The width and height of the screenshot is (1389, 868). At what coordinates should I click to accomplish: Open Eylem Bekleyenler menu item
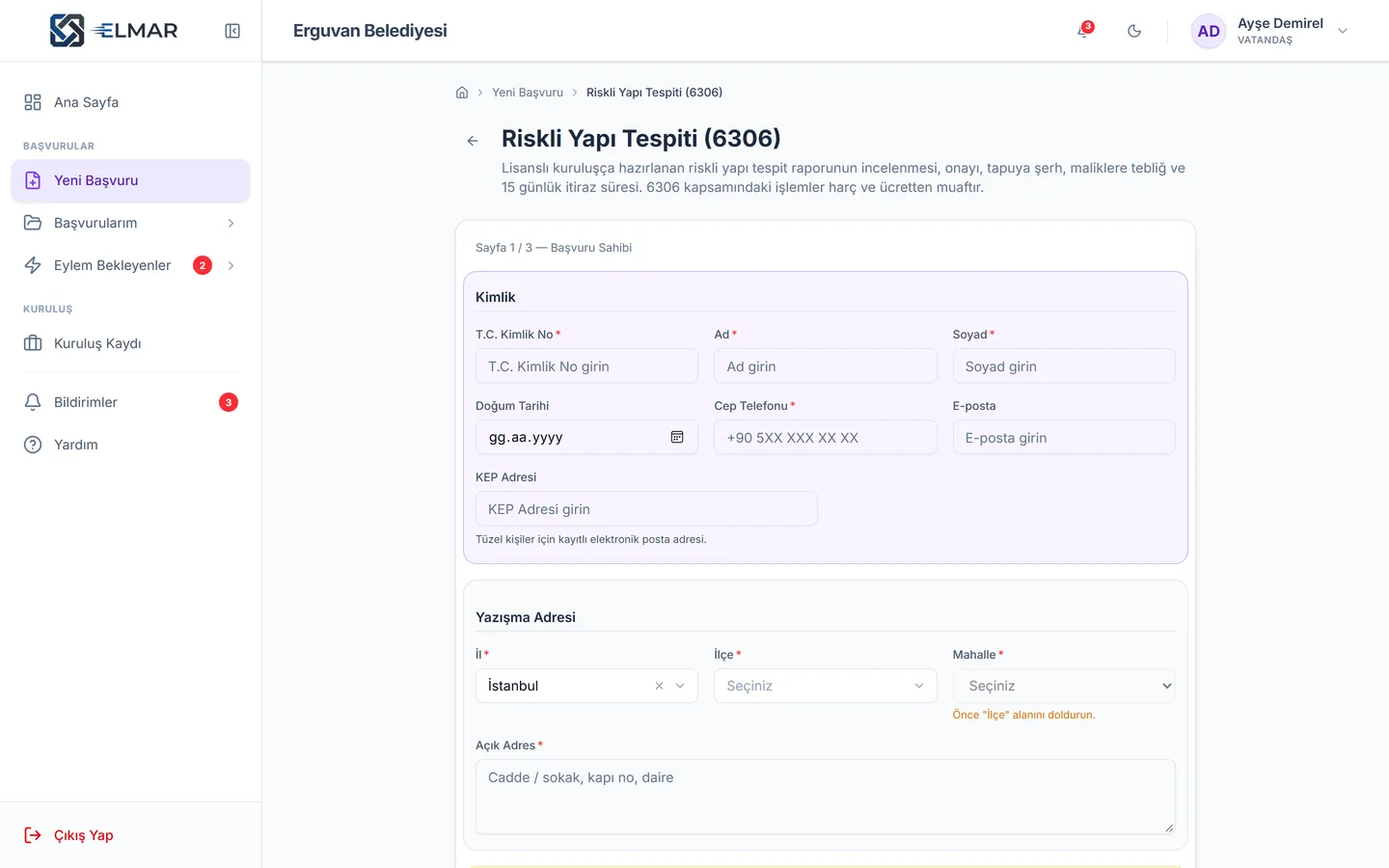point(130,265)
